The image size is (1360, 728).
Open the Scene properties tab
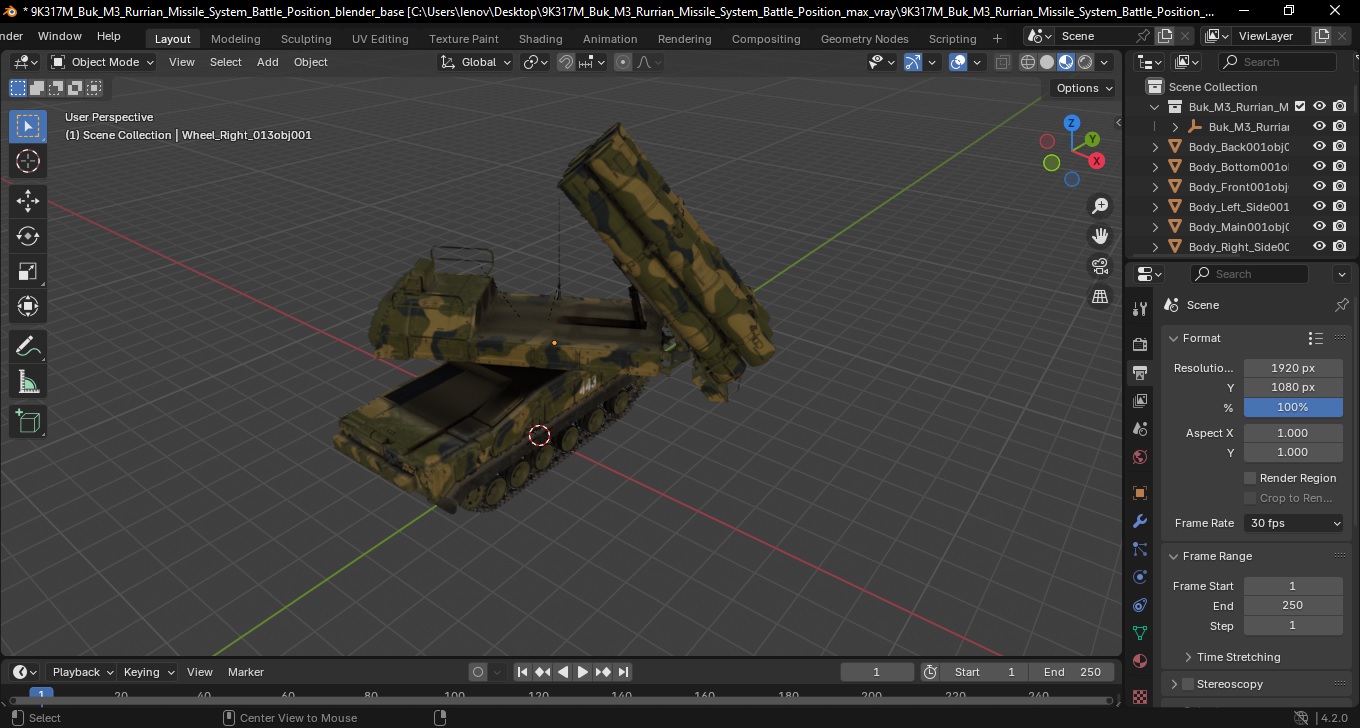1140,429
